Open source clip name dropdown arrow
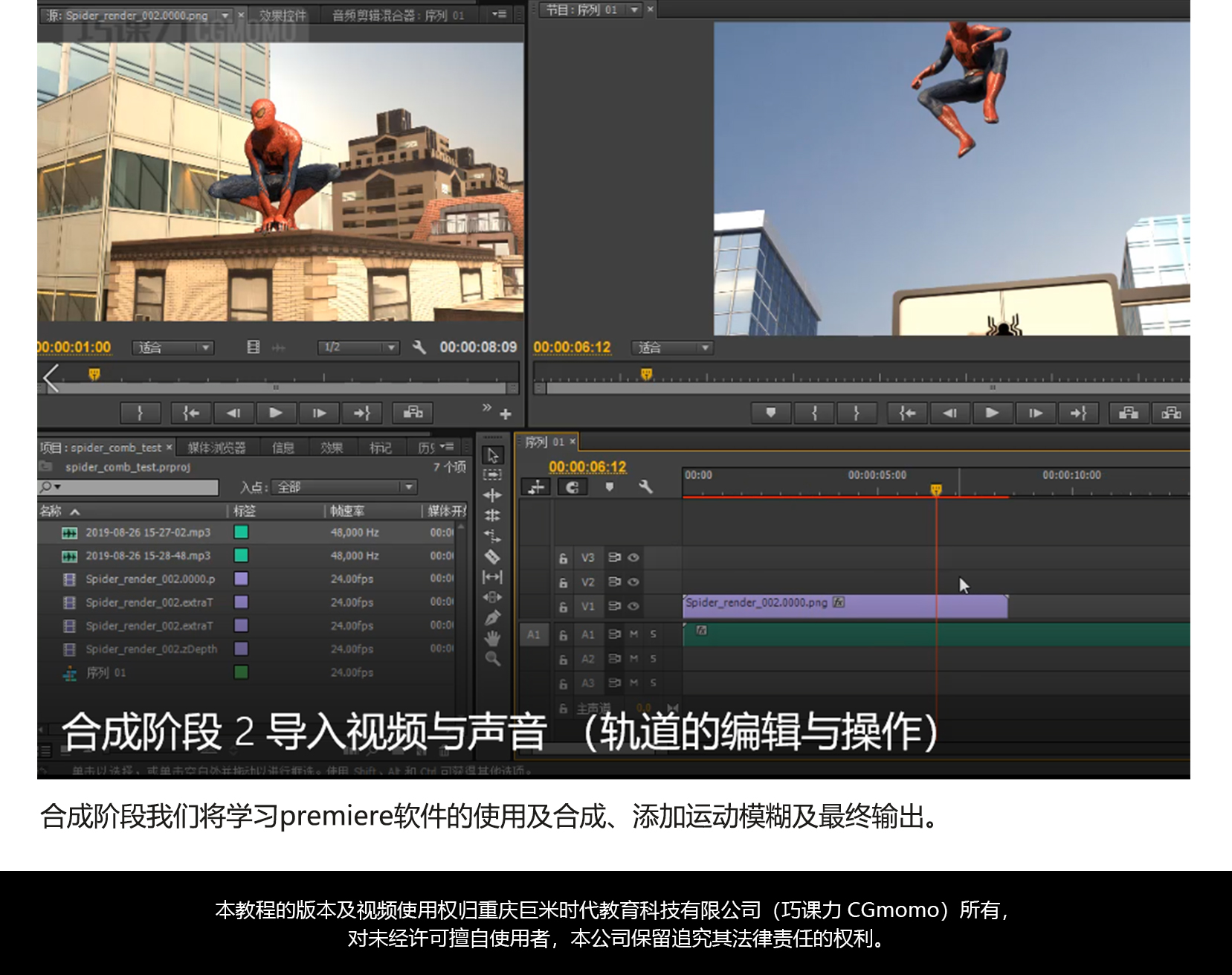The height and width of the screenshot is (975, 1232). coord(225,15)
